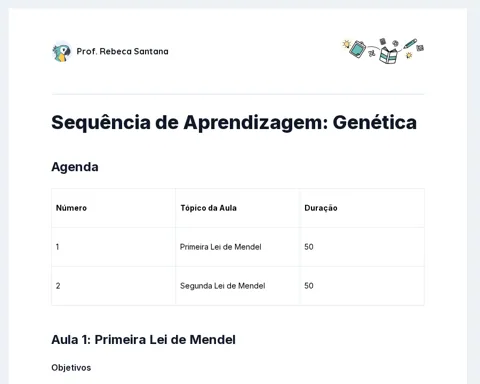The height and width of the screenshot is (384, 480).
Task: Select the Número column header
Action: point(71,208)
